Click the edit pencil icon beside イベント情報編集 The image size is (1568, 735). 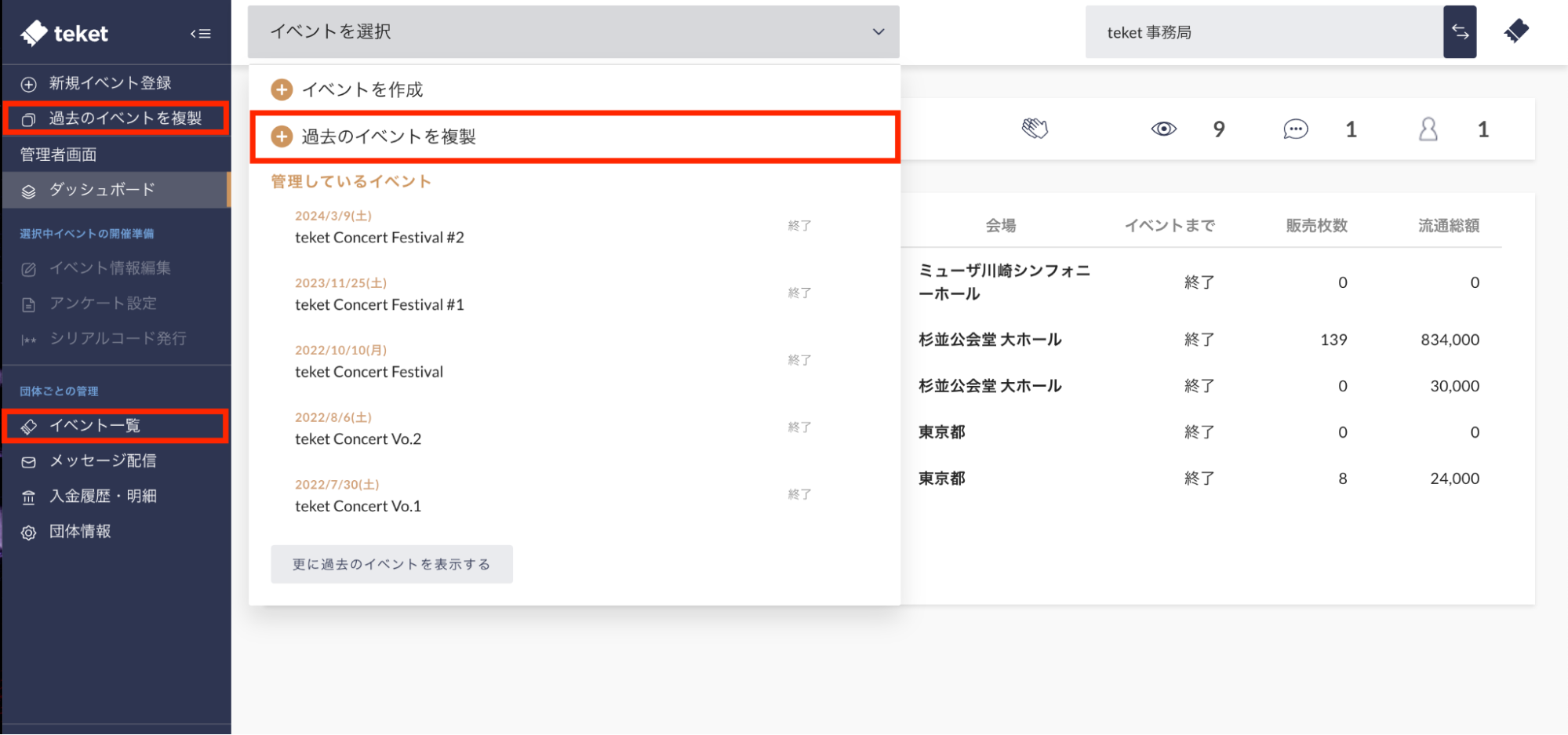tap(29, 269)
